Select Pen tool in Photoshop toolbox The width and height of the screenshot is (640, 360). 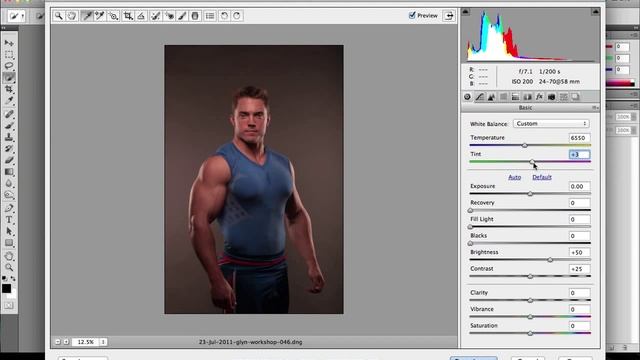(9, 208)
